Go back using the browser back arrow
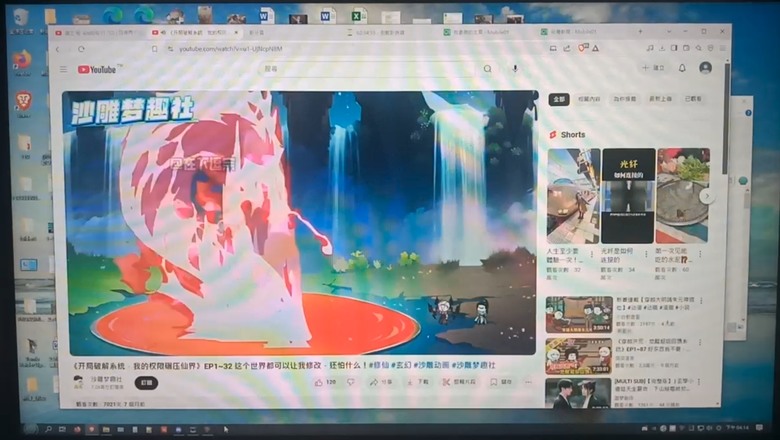780x440 pixels. (58, 49)
